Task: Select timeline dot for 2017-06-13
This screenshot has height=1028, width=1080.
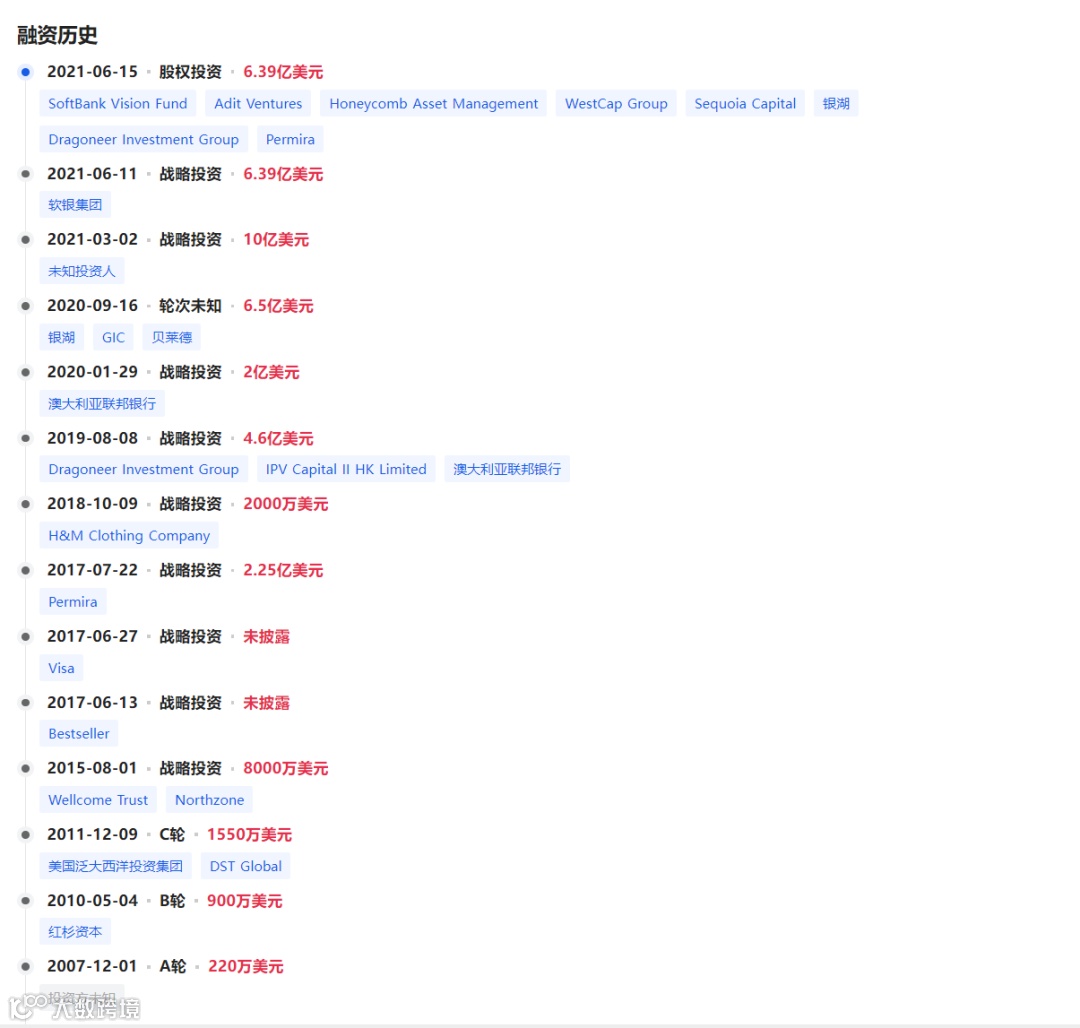Action: pyautogui.click(x=25, y=702)
